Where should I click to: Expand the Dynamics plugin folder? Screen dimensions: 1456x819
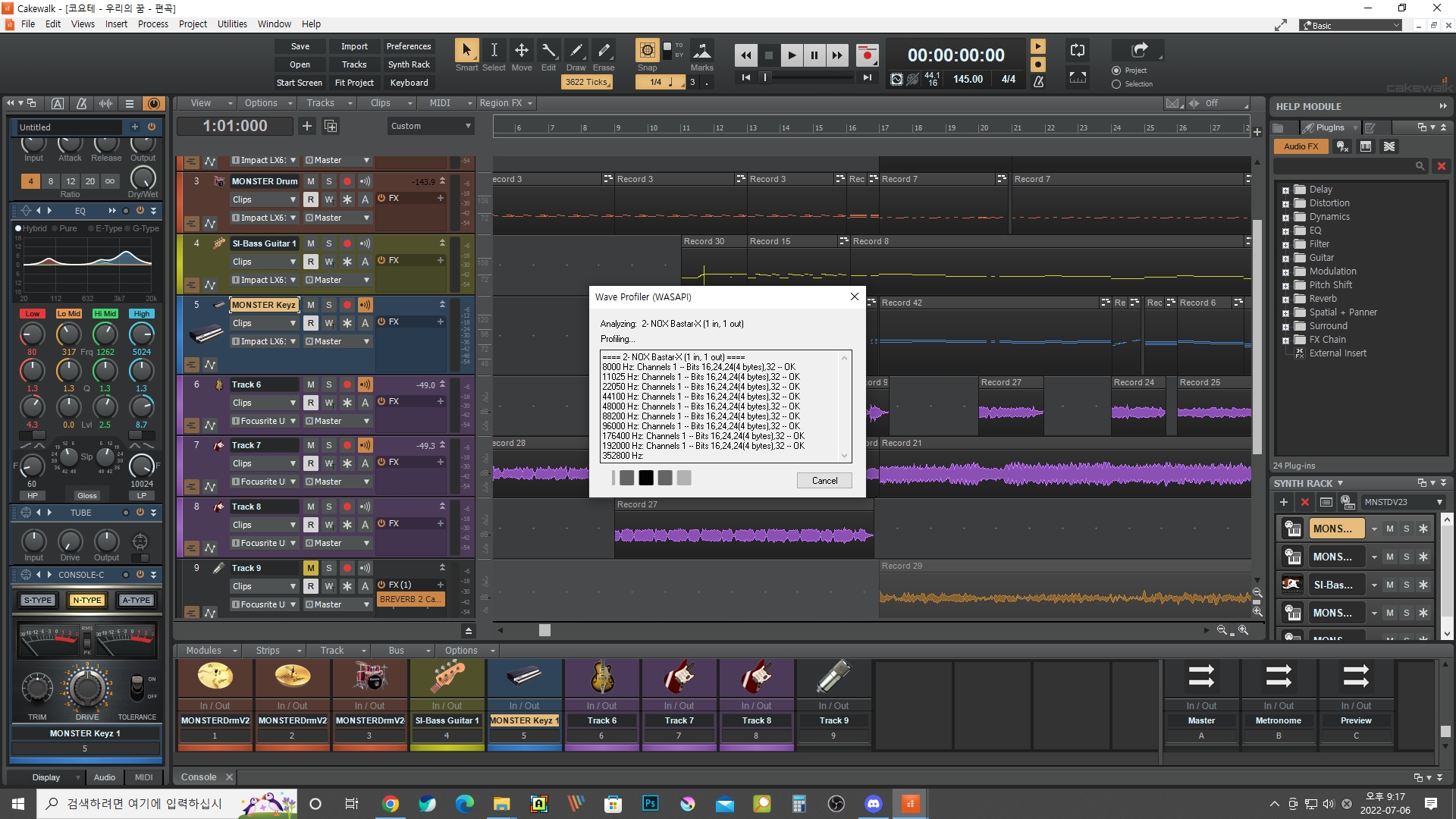click(x=1285, y=218)
